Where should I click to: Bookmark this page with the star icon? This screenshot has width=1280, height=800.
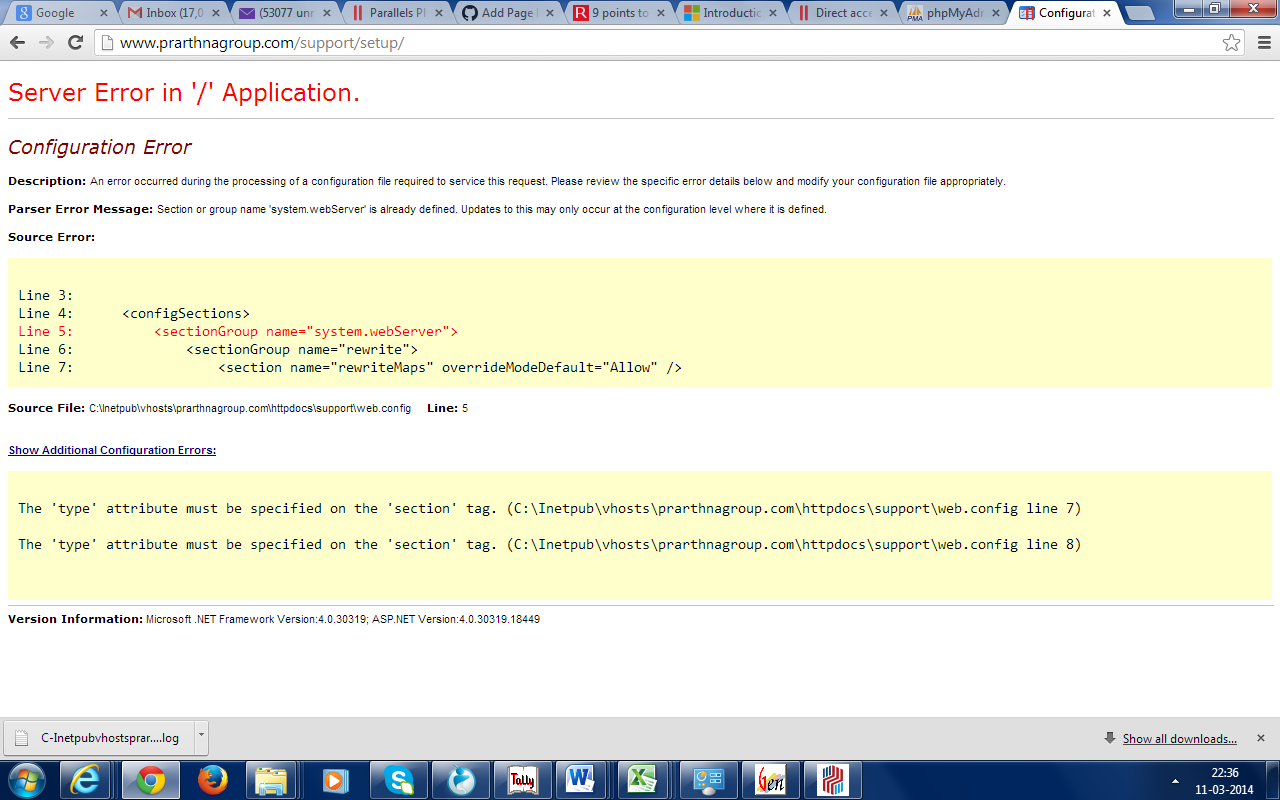tap(1232, 43)
